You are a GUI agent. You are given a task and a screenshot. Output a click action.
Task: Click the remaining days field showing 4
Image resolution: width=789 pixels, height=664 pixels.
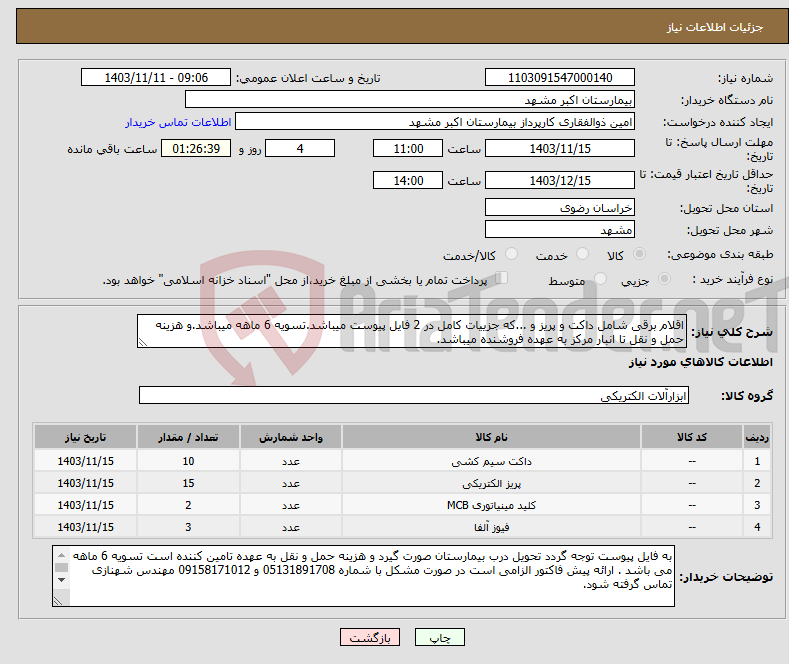[x=300, y=148]
